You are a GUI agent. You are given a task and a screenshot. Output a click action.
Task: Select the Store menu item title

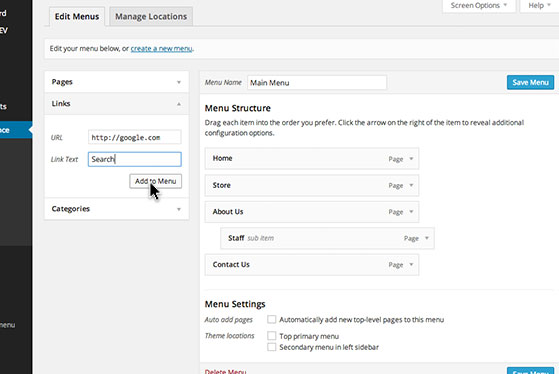click(x=221, y=185)
